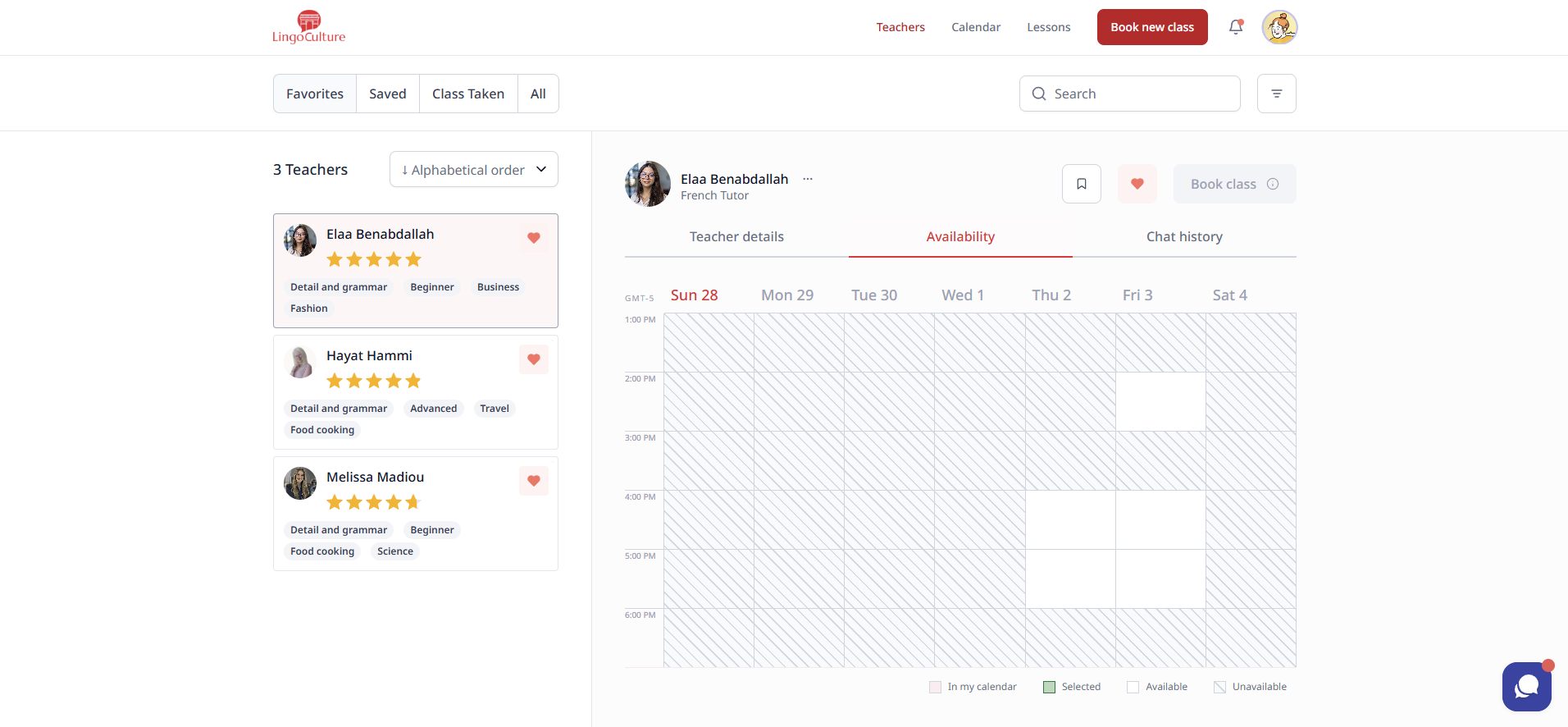
Task: Switch to the Chat history tab
Action: [x=1183, y=237]
